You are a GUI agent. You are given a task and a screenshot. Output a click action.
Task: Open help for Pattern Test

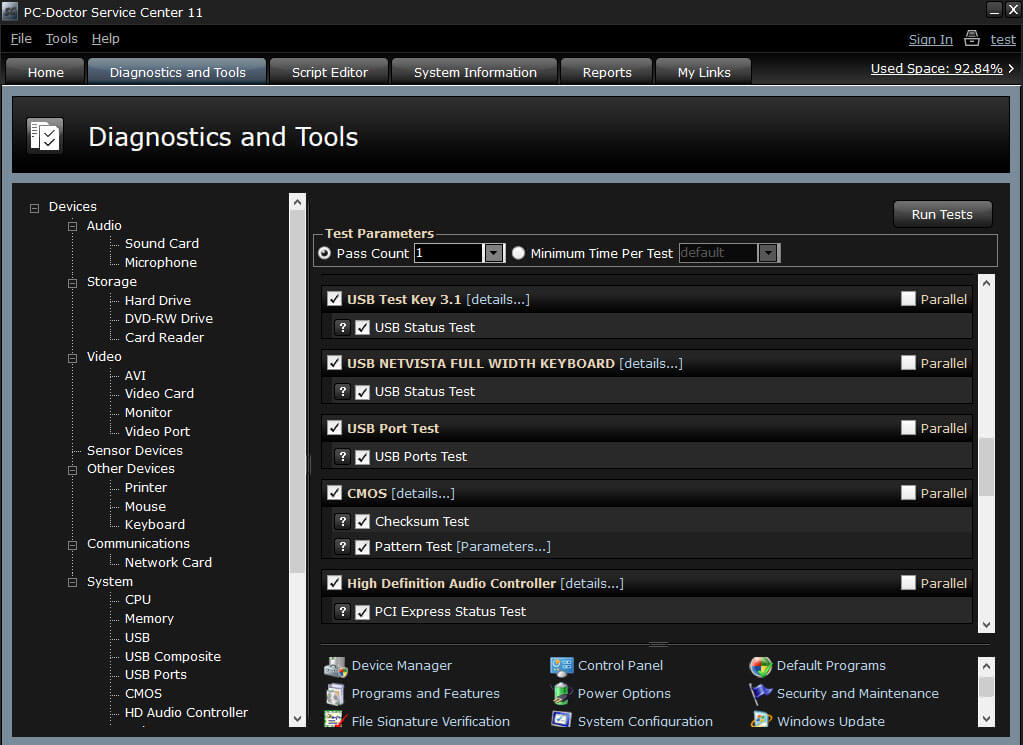point(342,546)
